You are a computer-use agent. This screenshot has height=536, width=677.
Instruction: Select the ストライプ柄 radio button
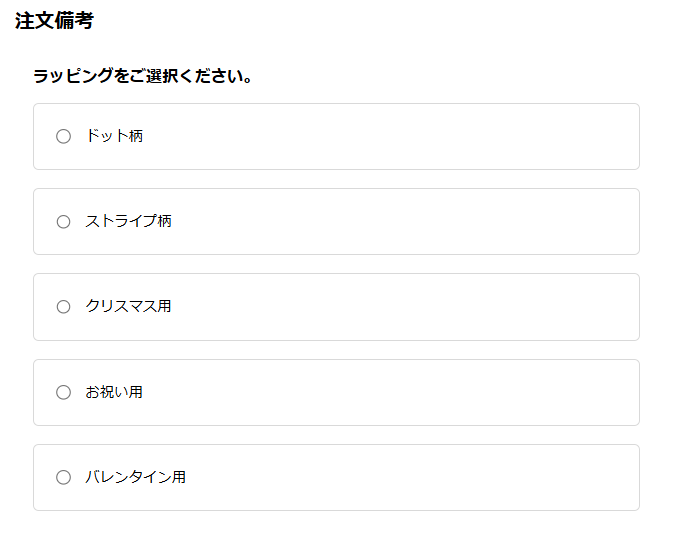click(63, 221)
